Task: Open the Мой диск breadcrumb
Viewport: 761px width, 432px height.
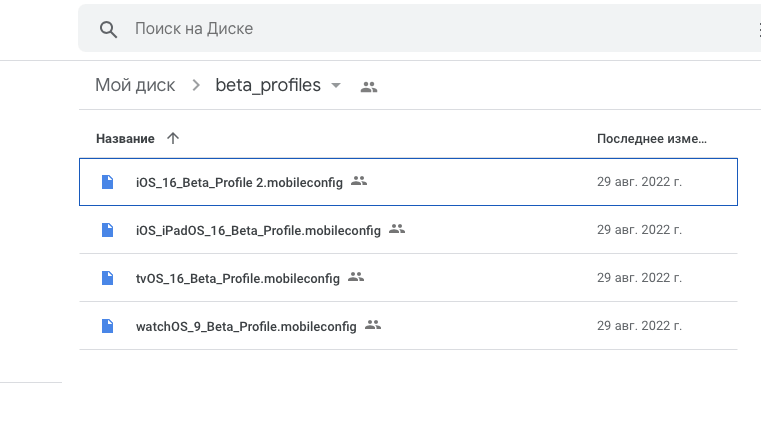Action: [135, 86]
